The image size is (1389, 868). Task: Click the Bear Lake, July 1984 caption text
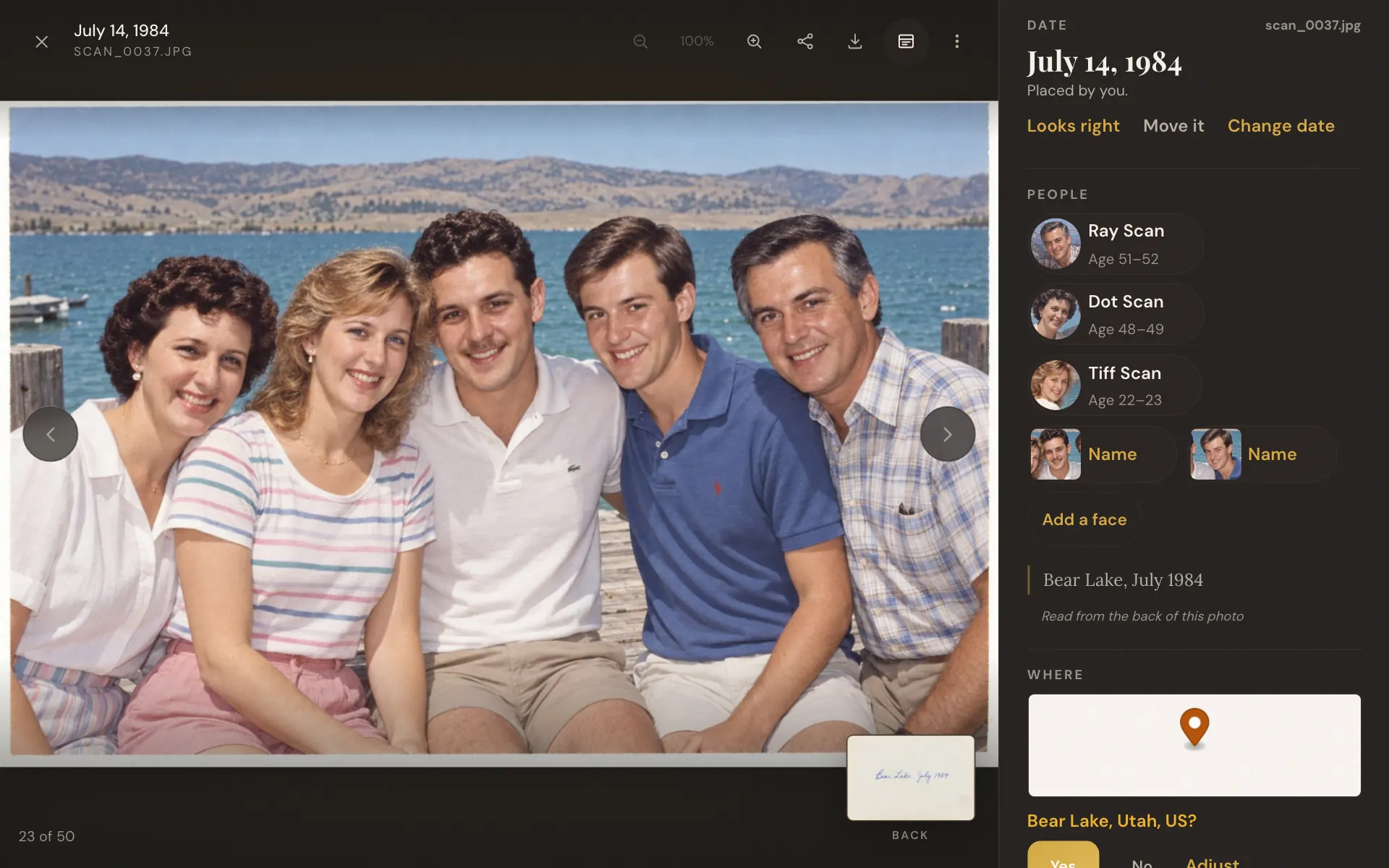pyautogui.click(x=1123, y=580)
